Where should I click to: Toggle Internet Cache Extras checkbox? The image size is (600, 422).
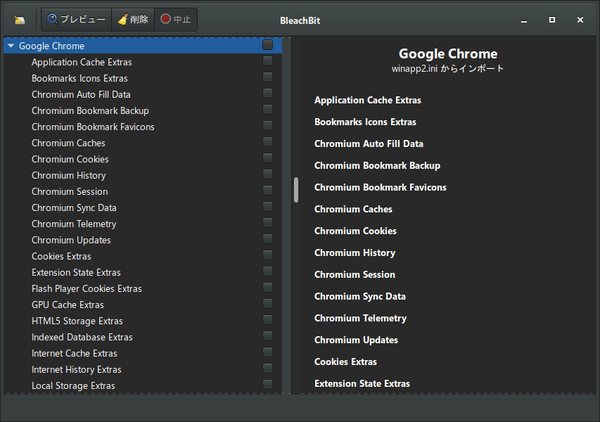point(267,352)
